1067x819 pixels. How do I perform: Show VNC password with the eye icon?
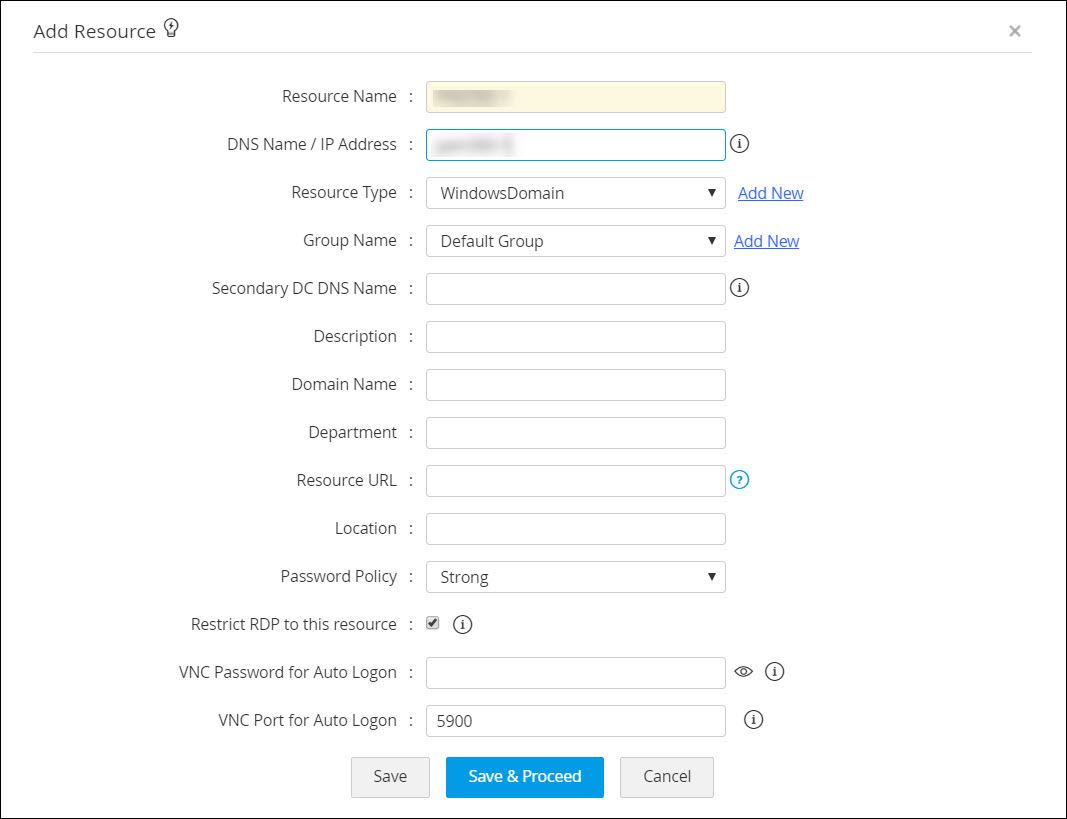click(743, 672)
